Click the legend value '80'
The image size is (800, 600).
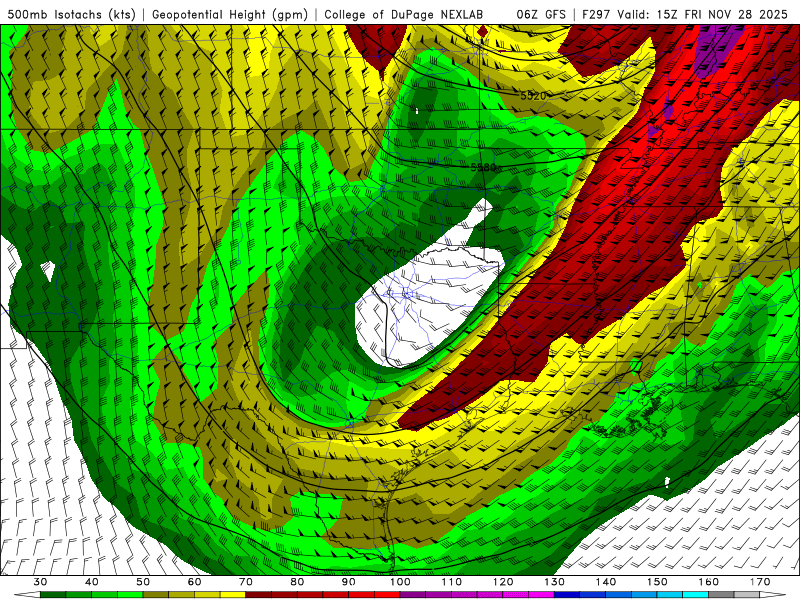297,582
